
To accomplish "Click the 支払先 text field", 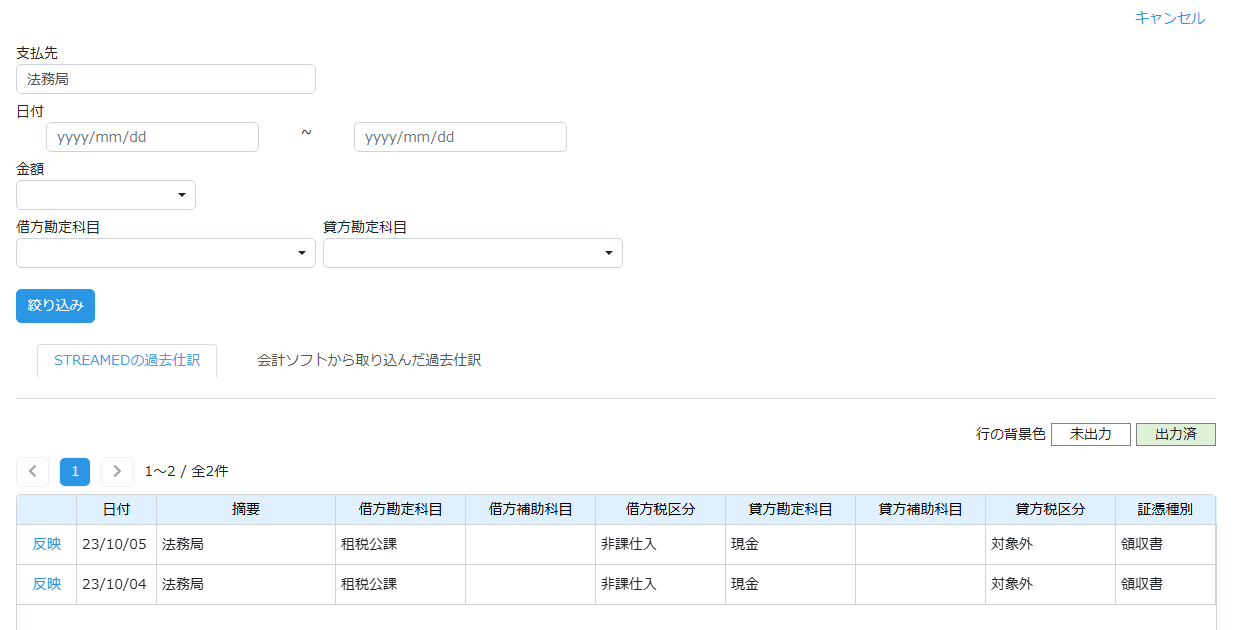I will [166, 79].
